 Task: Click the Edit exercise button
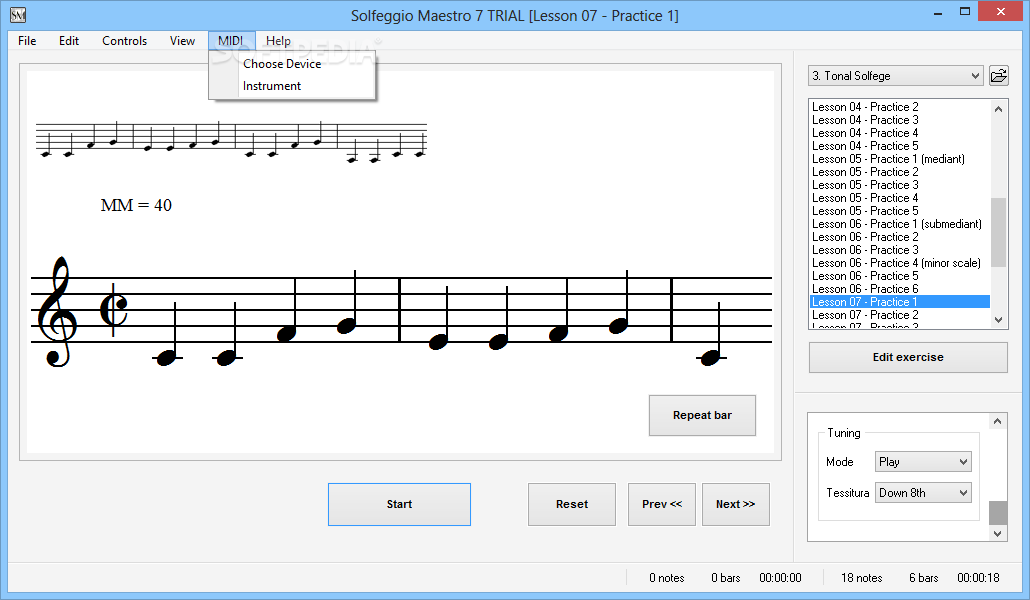point(908,358)
